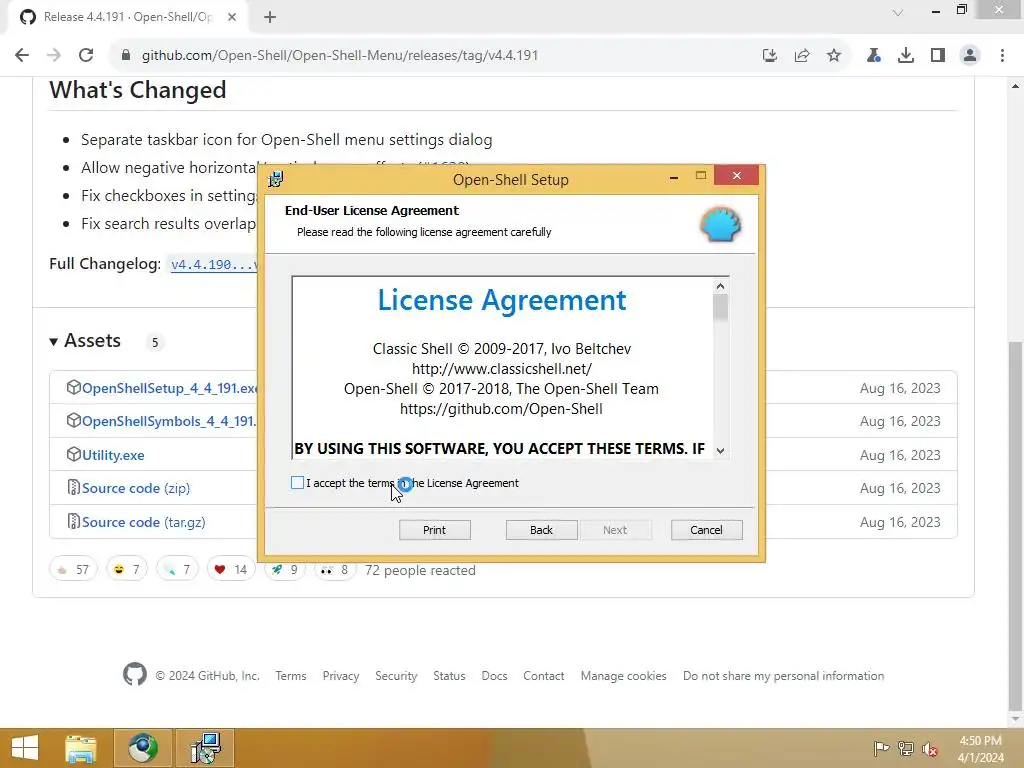
Task: Click the network tray icon
Action: click(906, 748)
